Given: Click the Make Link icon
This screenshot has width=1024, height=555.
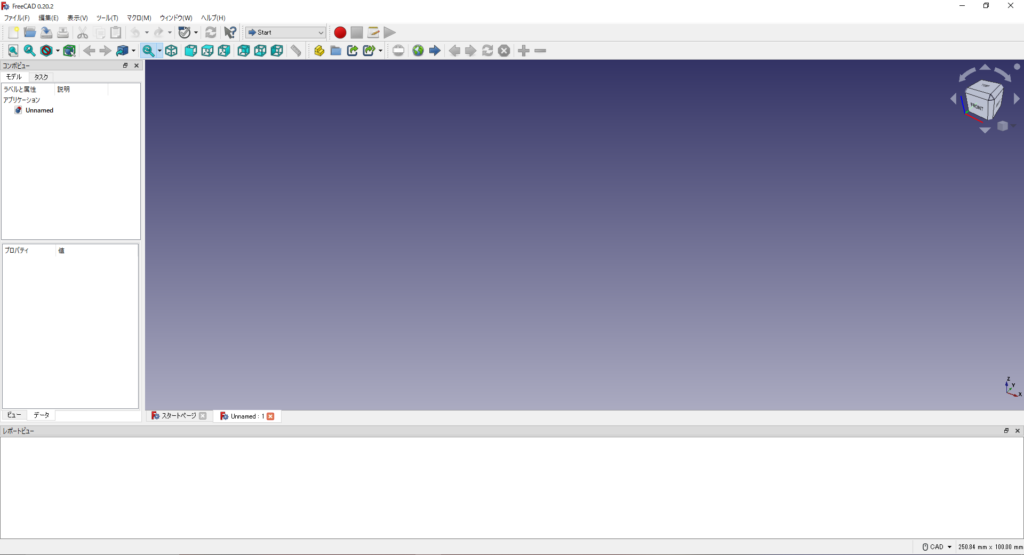Looking at the screenshot, I should pyautogui.click(x=353, y=50).
